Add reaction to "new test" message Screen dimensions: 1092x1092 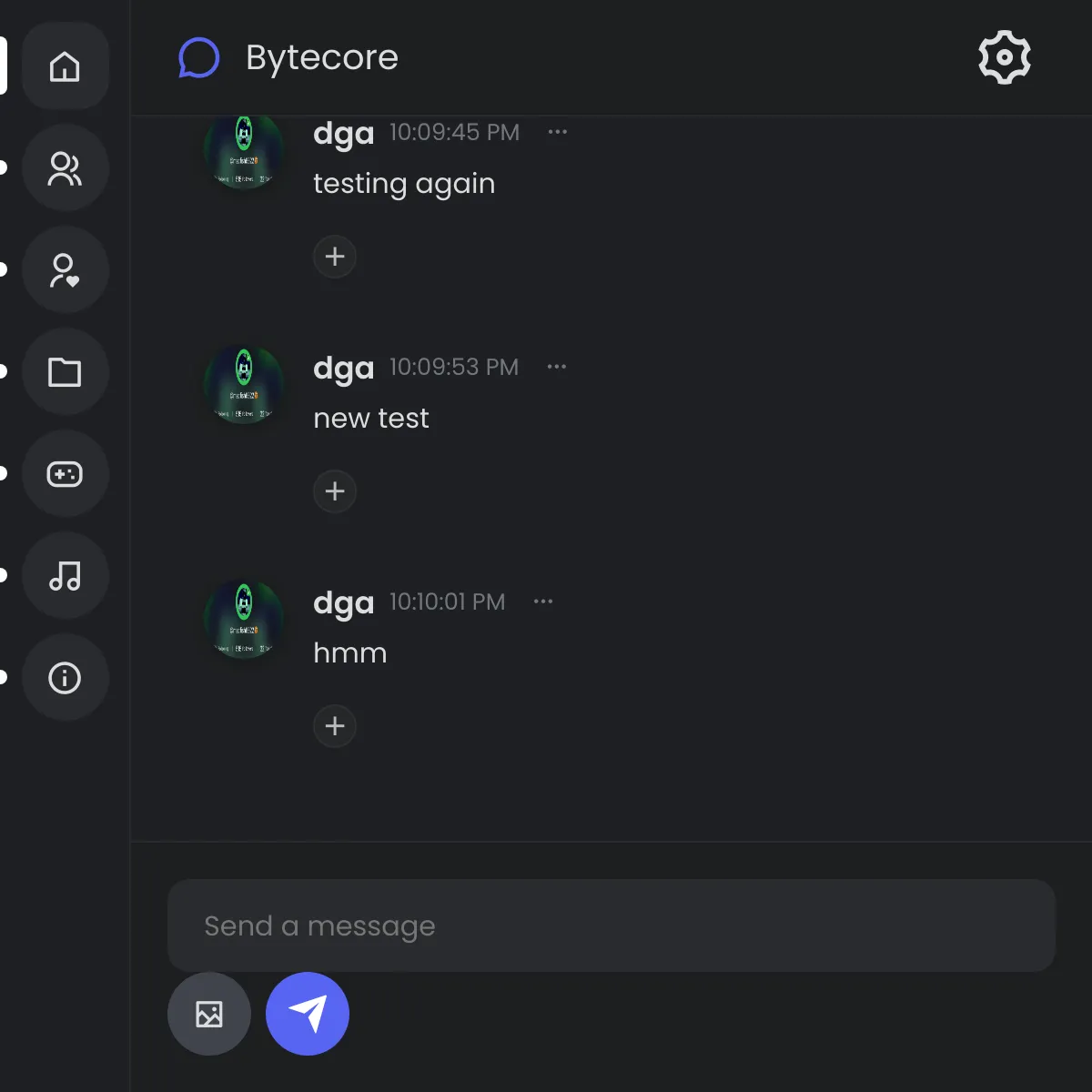click(x=335, y=491)
